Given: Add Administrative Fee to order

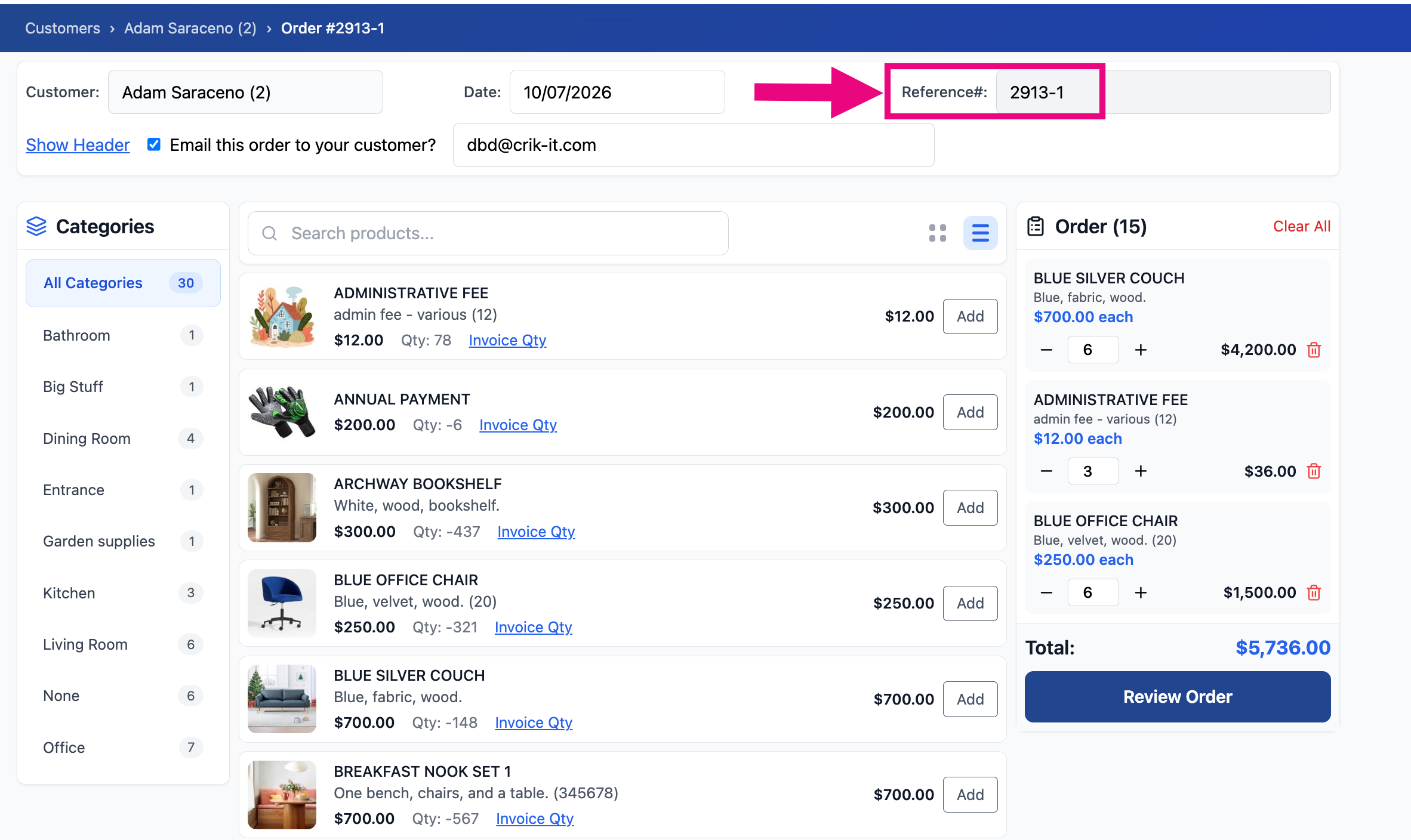Looking at the screenshot, I should pyautogui.click(x=970, y=316).
